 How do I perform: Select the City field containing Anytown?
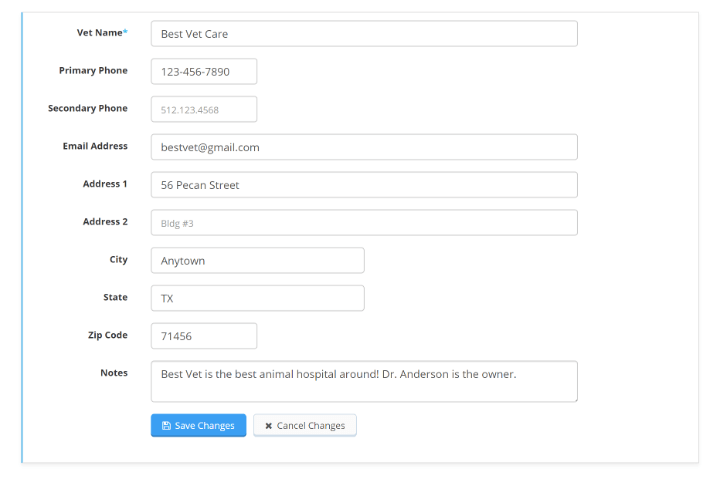click(258, 260)
